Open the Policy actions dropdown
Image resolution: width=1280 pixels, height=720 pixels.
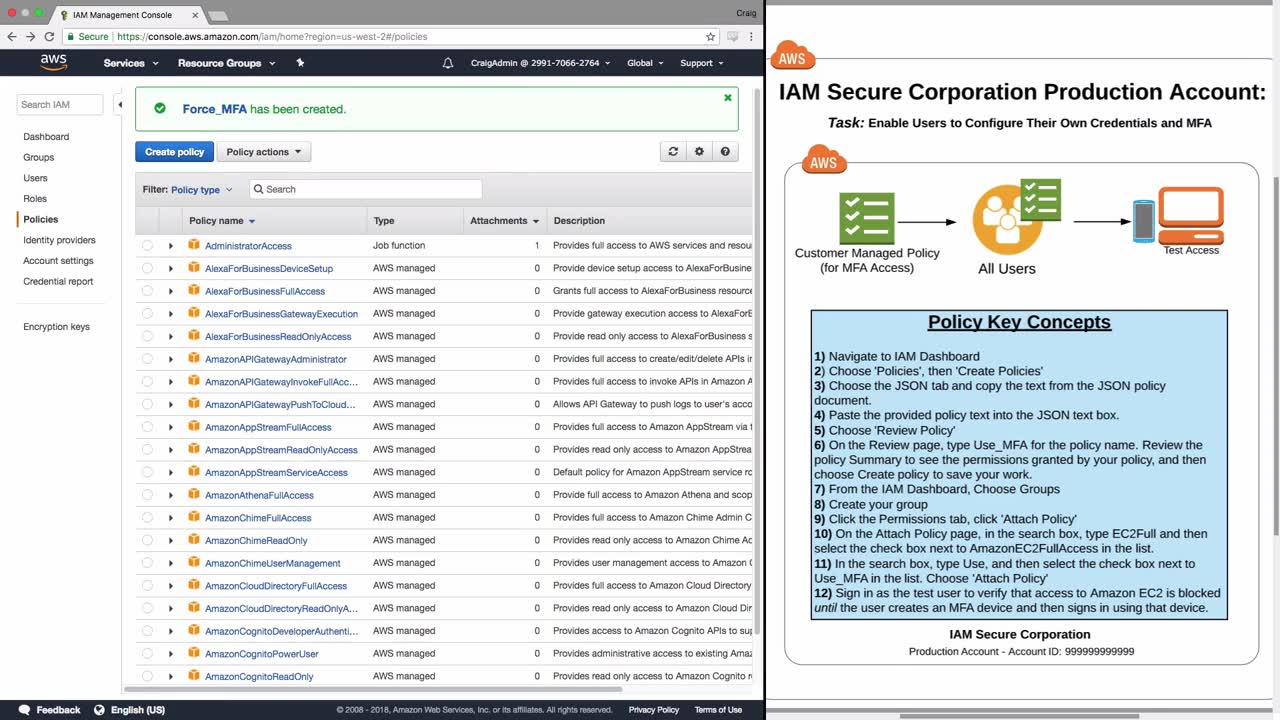264,152
